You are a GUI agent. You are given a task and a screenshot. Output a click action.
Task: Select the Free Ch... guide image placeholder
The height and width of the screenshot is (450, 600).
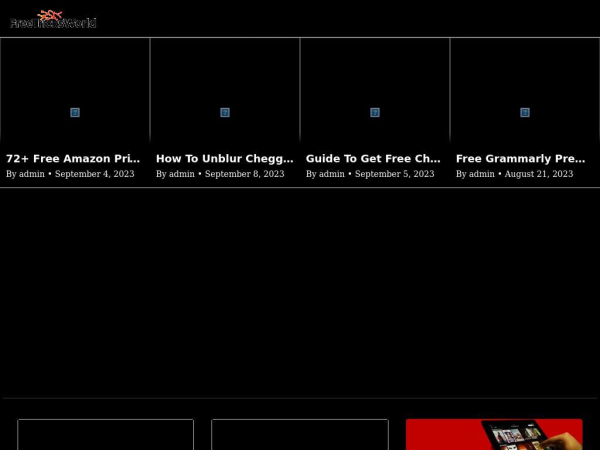[375, 113]
